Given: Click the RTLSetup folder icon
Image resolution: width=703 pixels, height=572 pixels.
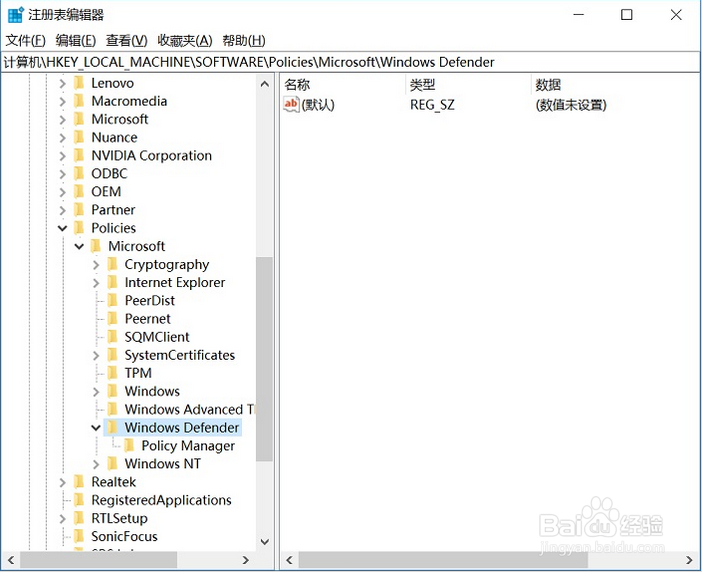Looking at the screenshot, I should point(79,518).
